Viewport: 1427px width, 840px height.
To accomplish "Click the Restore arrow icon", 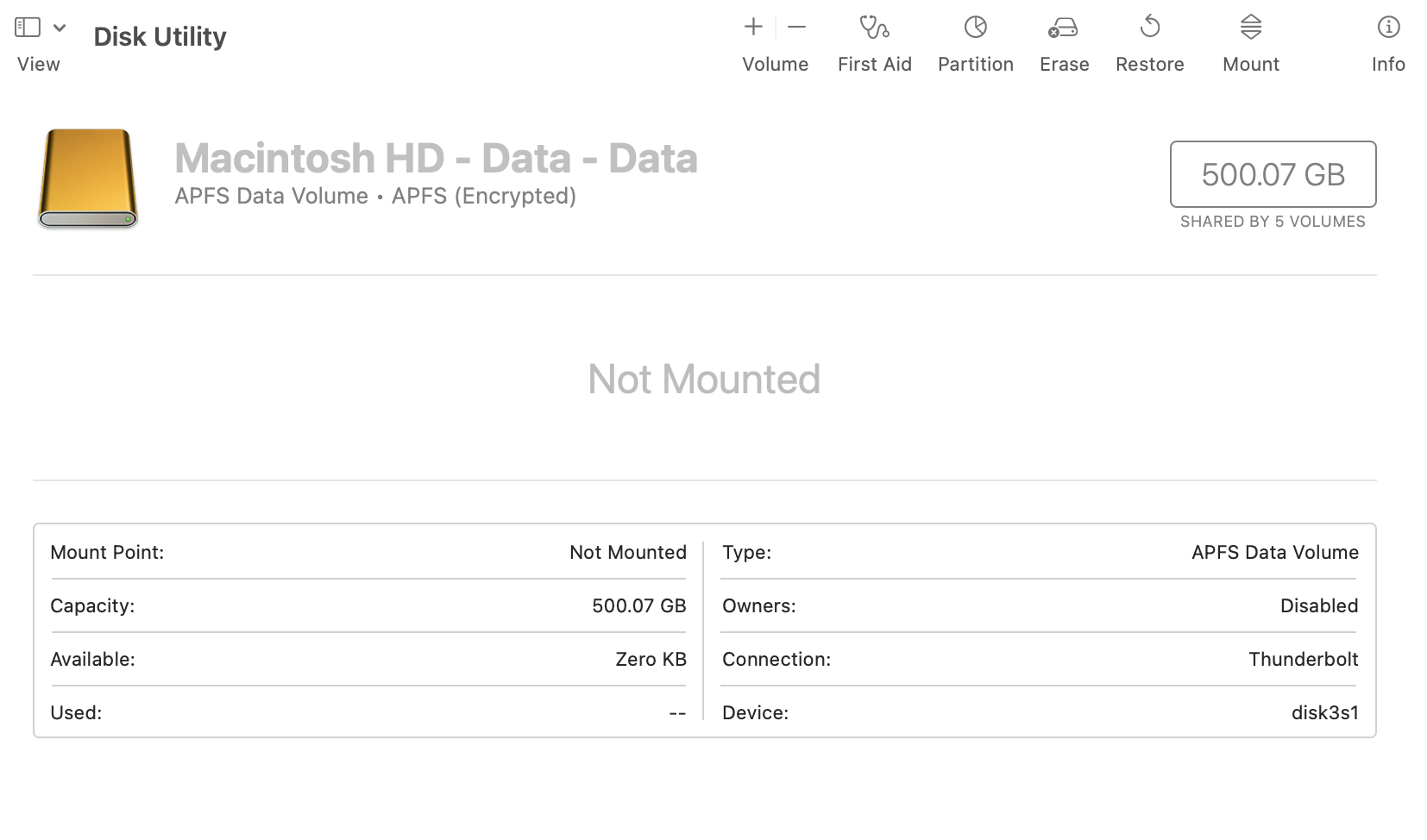I will point(1149,28).
